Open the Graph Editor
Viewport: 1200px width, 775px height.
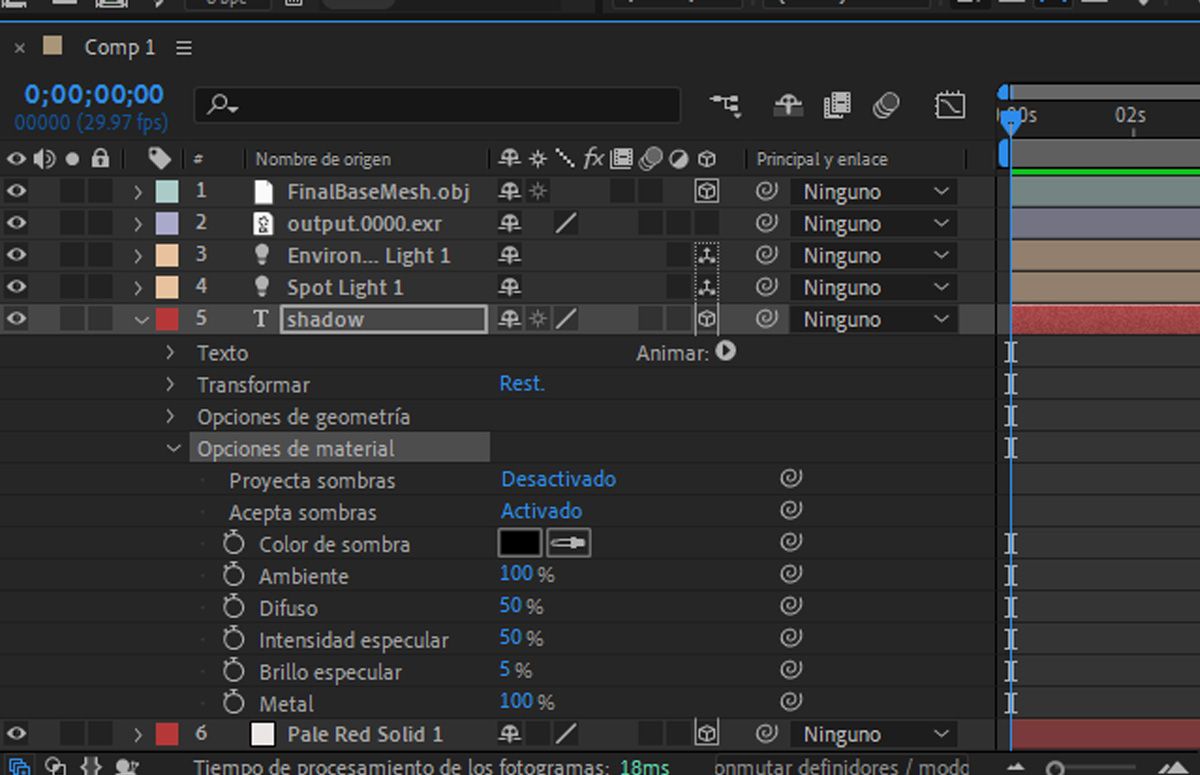click(x=951, y=104)
